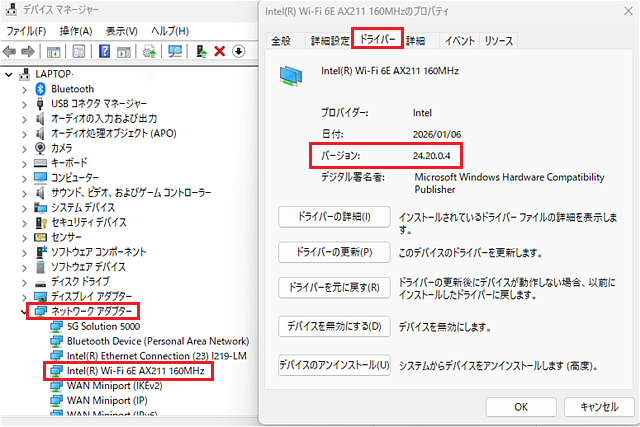Close the properties dialog with X
This screenshot has height=427, width=640.
coord(628,11)
